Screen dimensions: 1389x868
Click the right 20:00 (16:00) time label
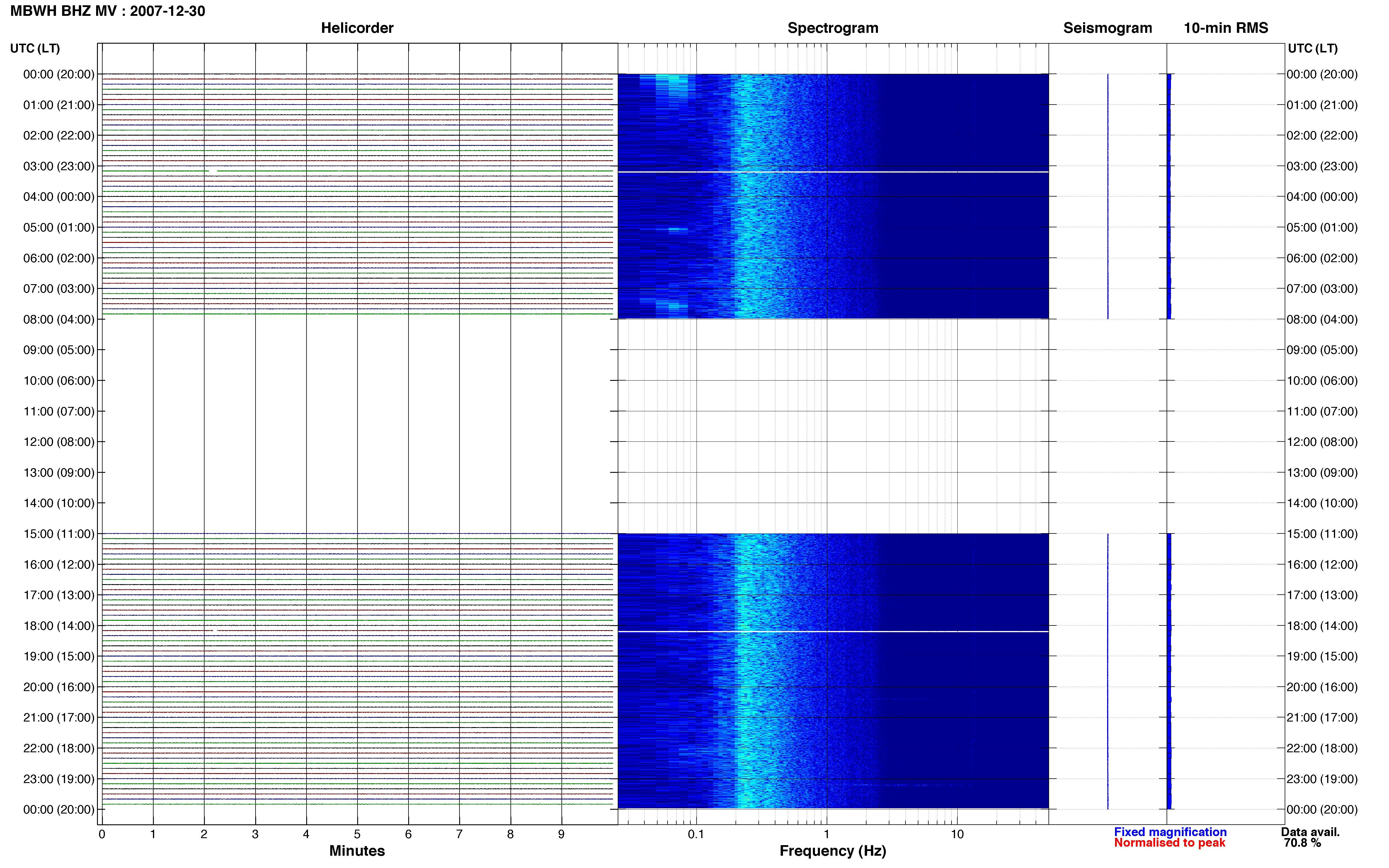1322,687
